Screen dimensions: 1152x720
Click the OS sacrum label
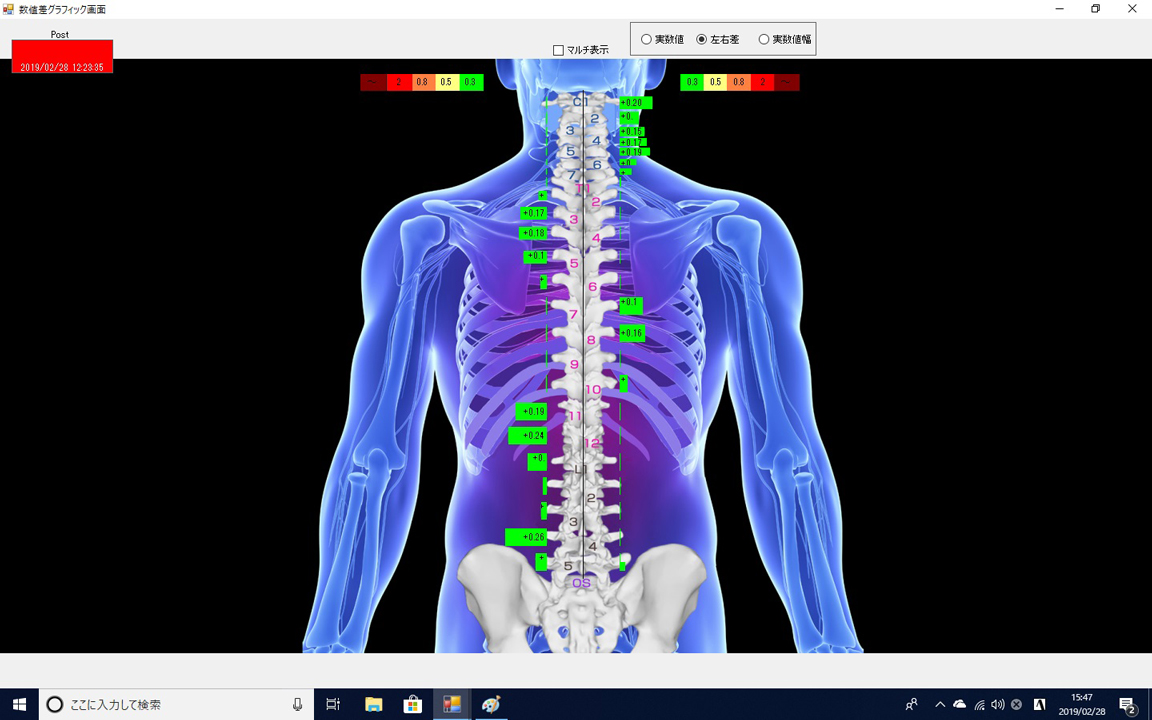coord(581,583)
